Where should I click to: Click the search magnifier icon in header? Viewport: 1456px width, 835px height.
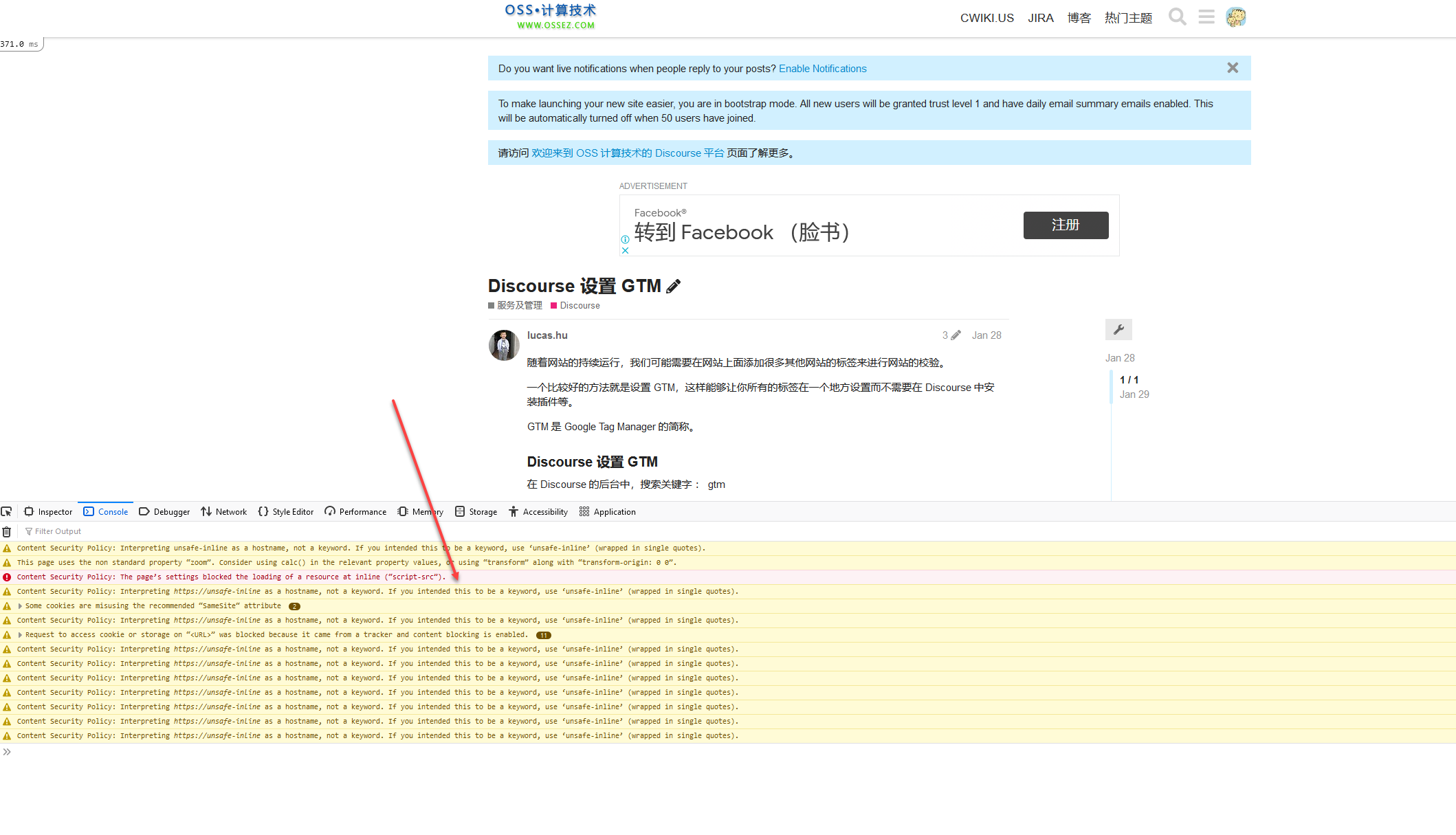(x=1177, y=17)
